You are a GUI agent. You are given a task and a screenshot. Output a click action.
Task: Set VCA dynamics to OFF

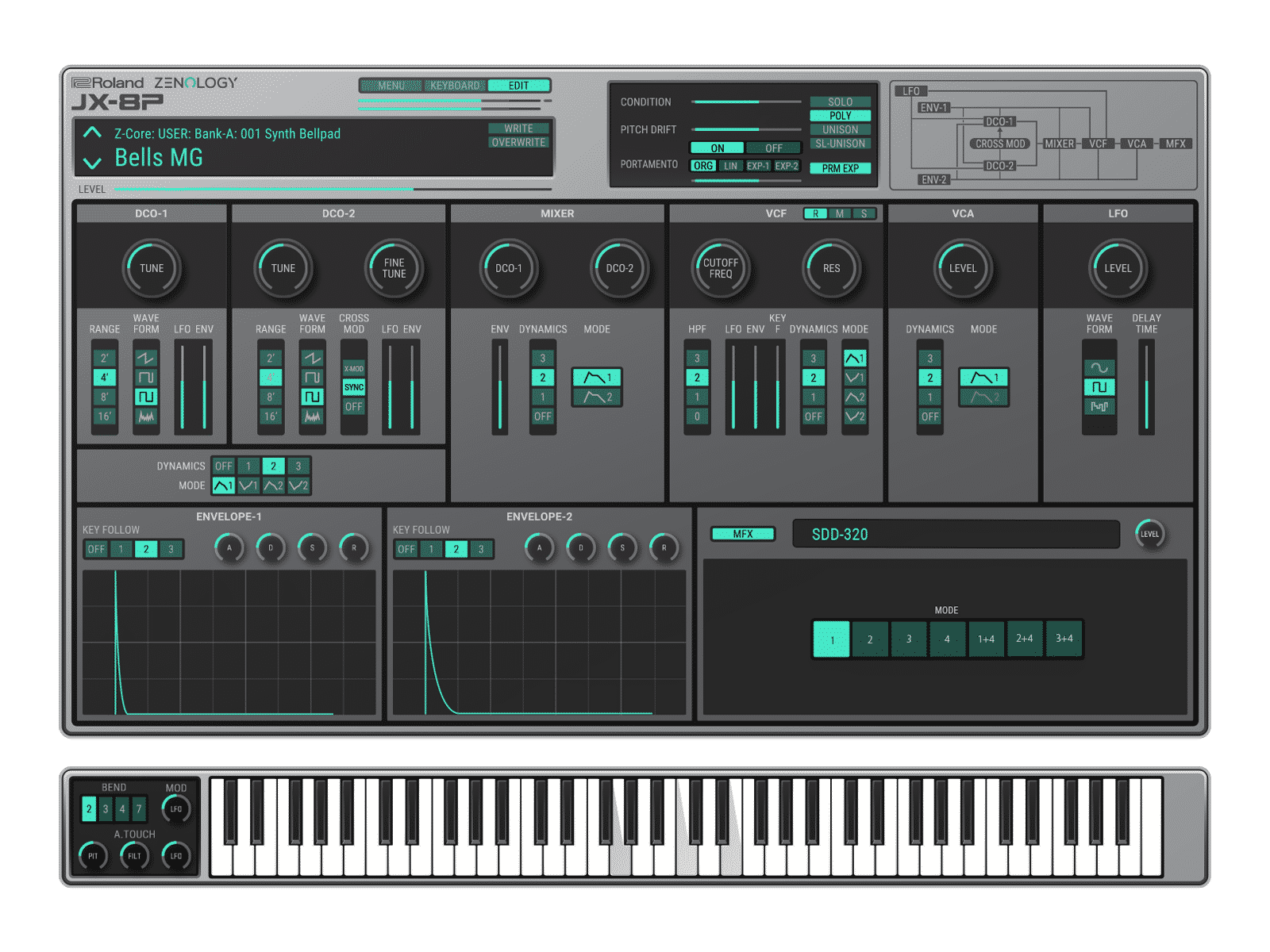(x=929, y=416)
